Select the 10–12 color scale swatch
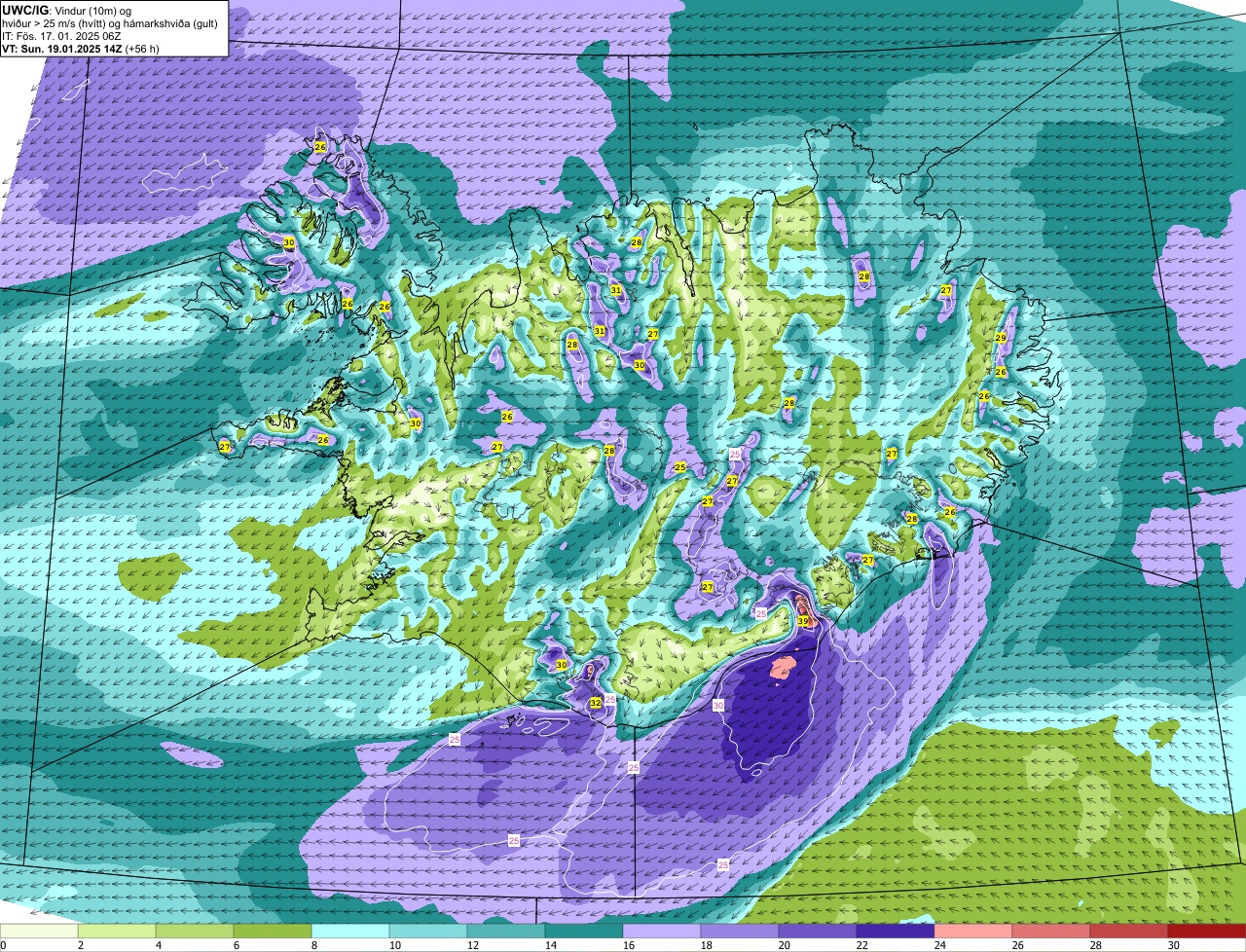 (428, 932)
